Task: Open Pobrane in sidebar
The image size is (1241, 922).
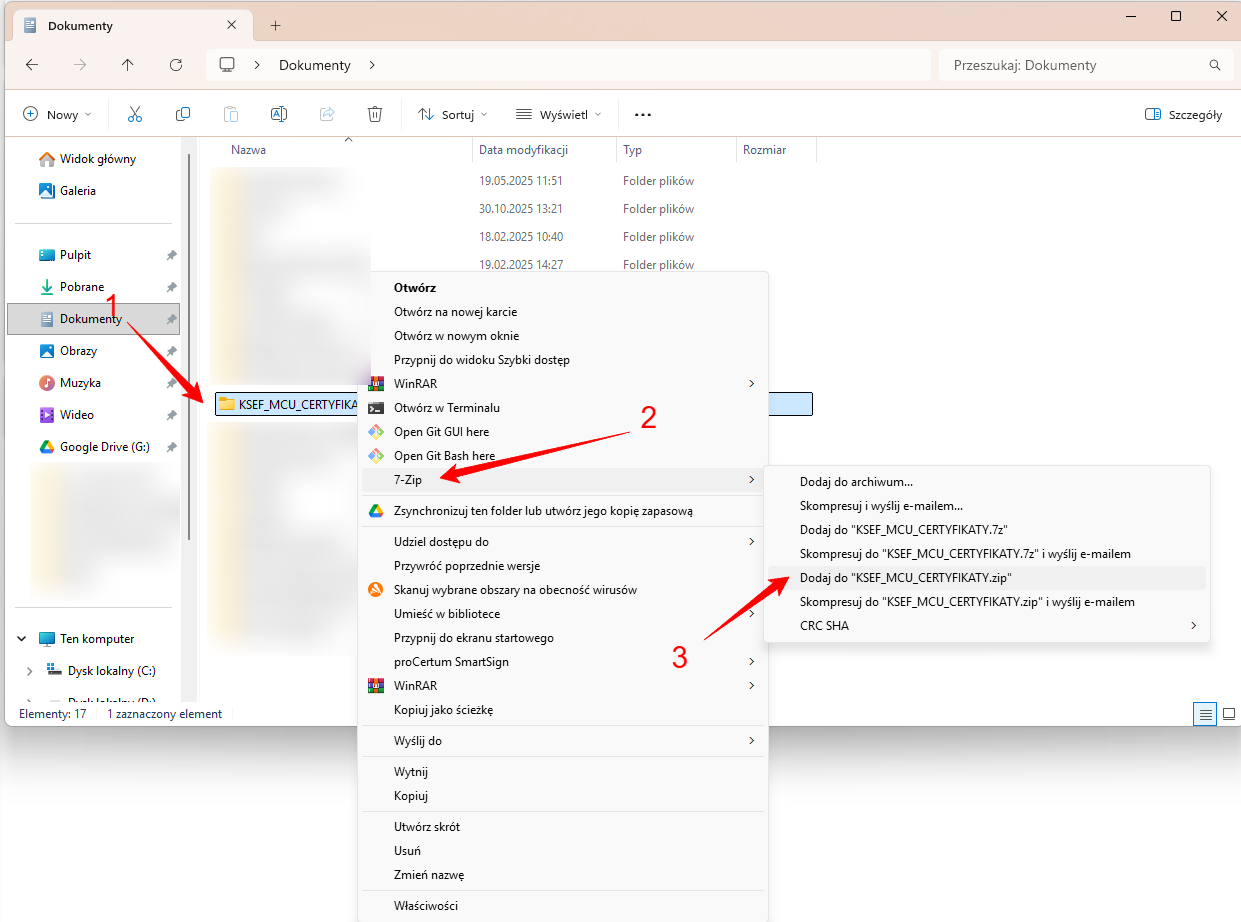Action: (82, 287)
